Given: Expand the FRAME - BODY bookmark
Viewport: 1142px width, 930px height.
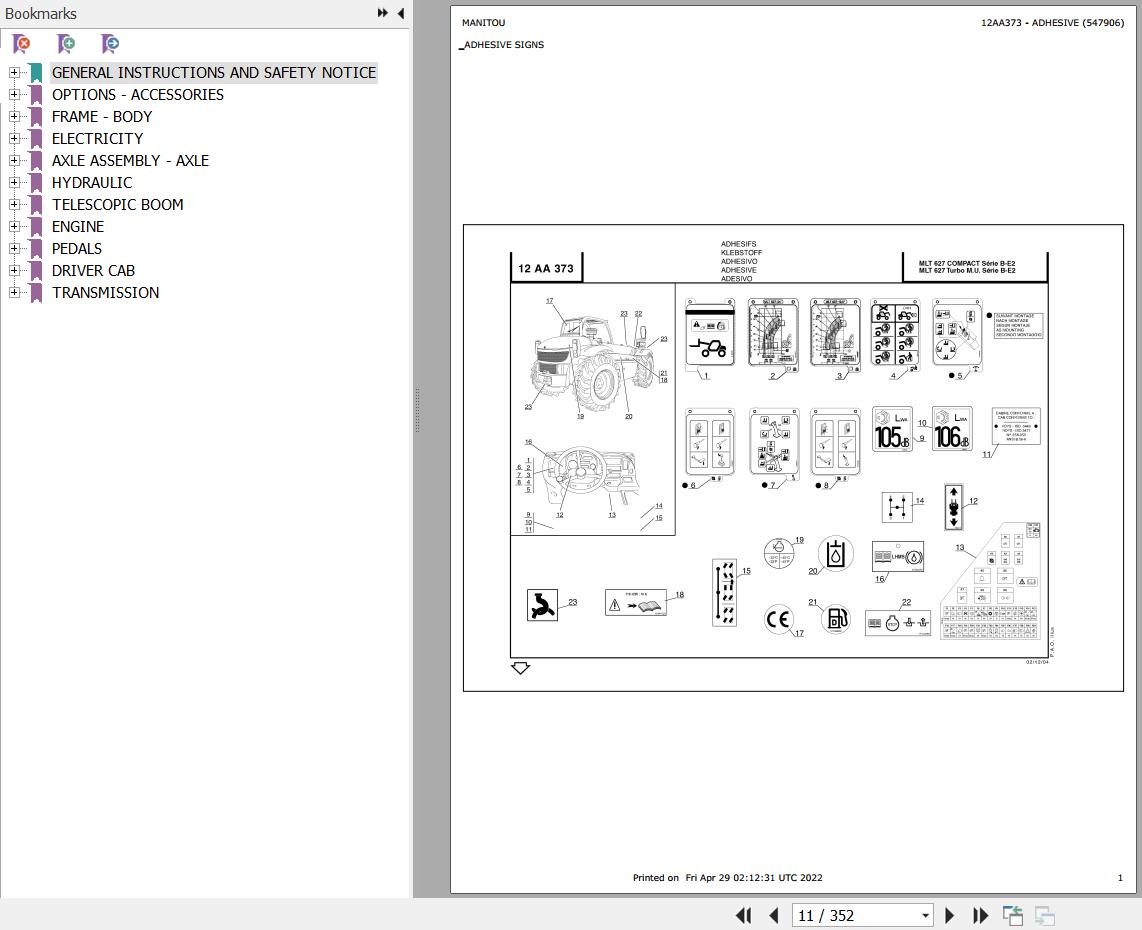Looking at the screenshot, I should click(x=14, y=117).
